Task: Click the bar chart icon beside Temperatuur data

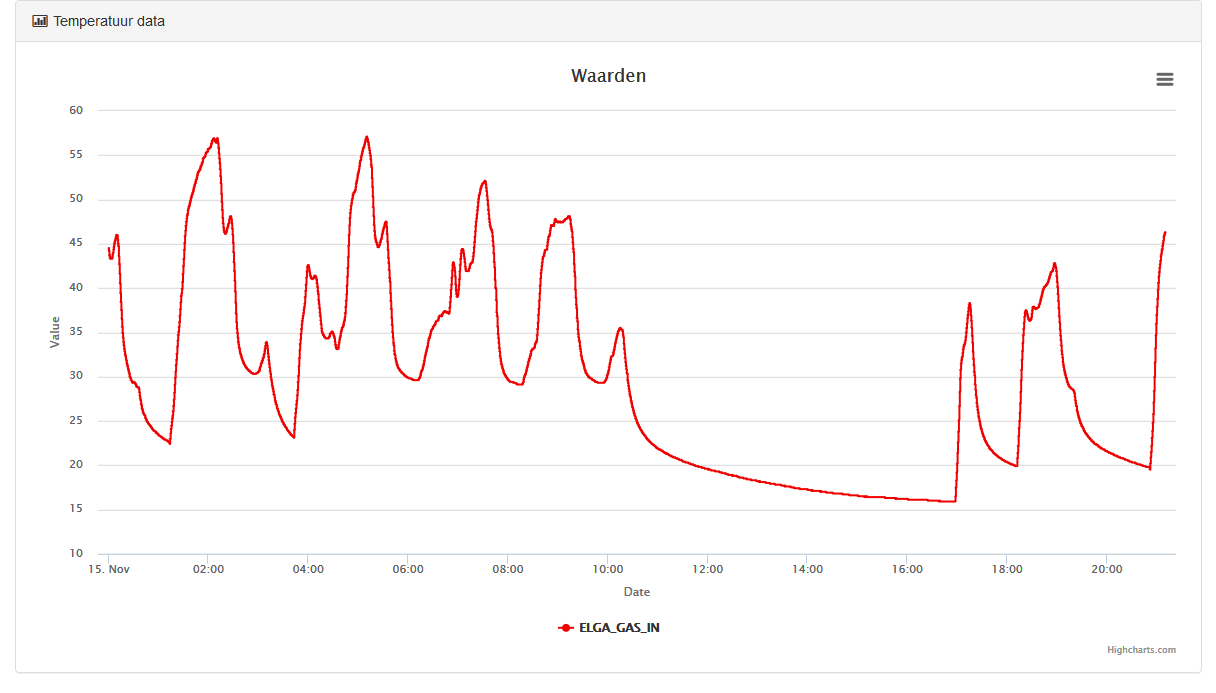Action: point(40,21)
